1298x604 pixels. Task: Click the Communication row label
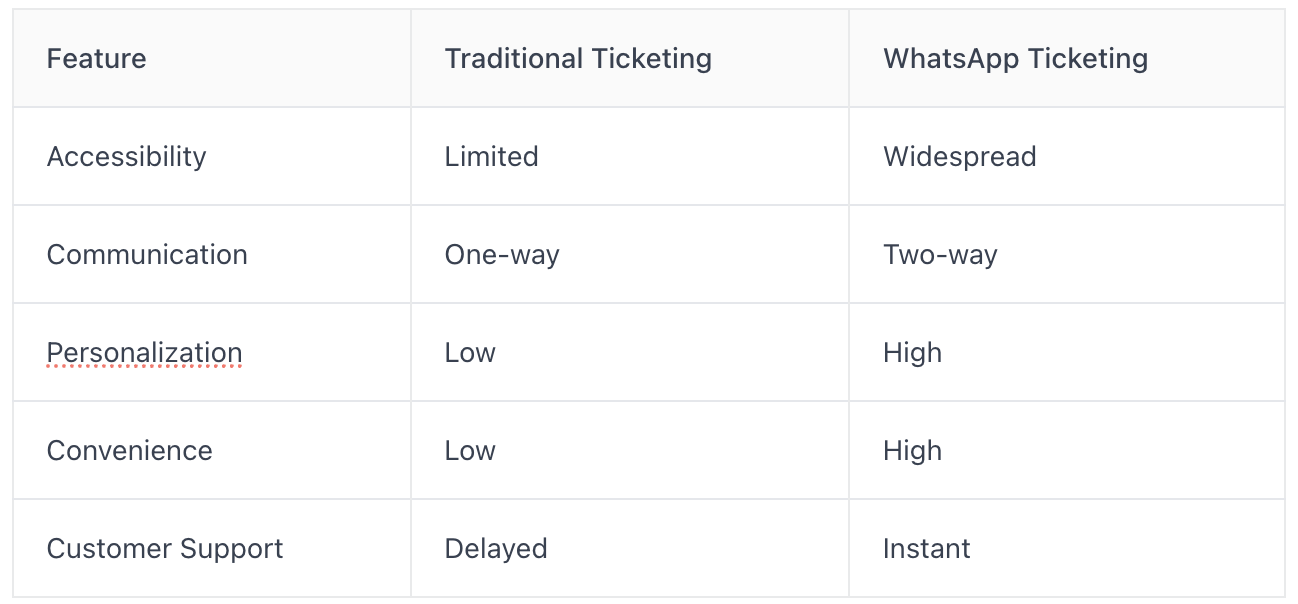tap(147, 255)
